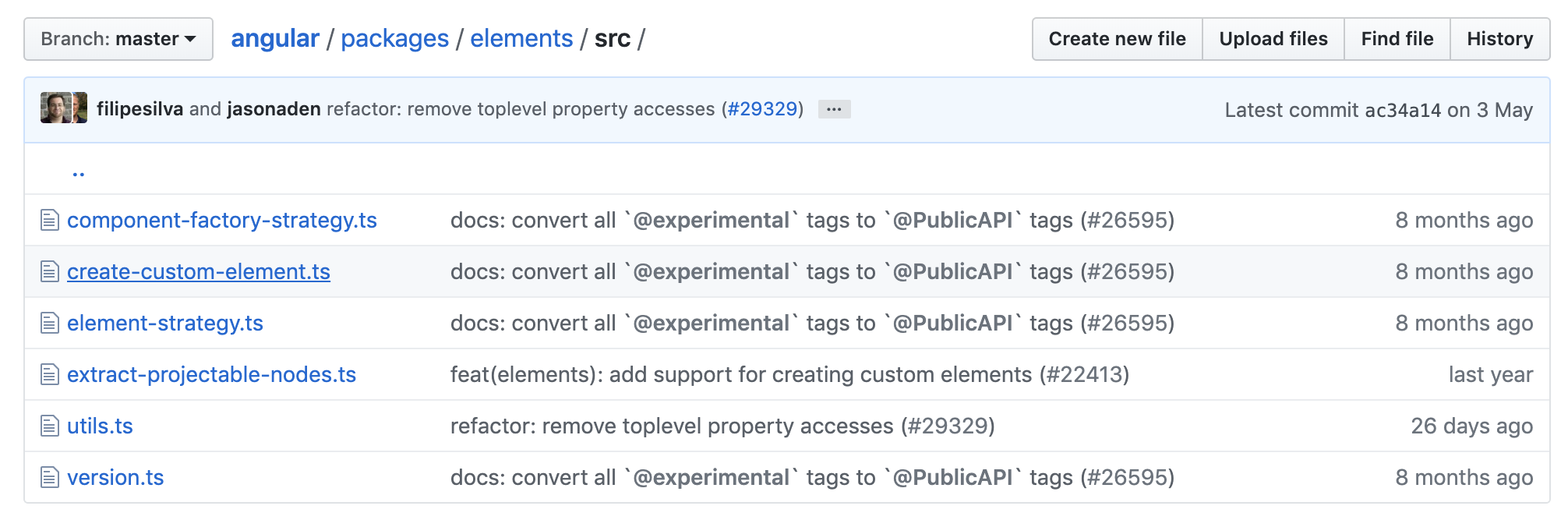The height and width of the screenshot is (527, 1568).
Task: Click file icon beside version.ts
Action: point(50,478)
